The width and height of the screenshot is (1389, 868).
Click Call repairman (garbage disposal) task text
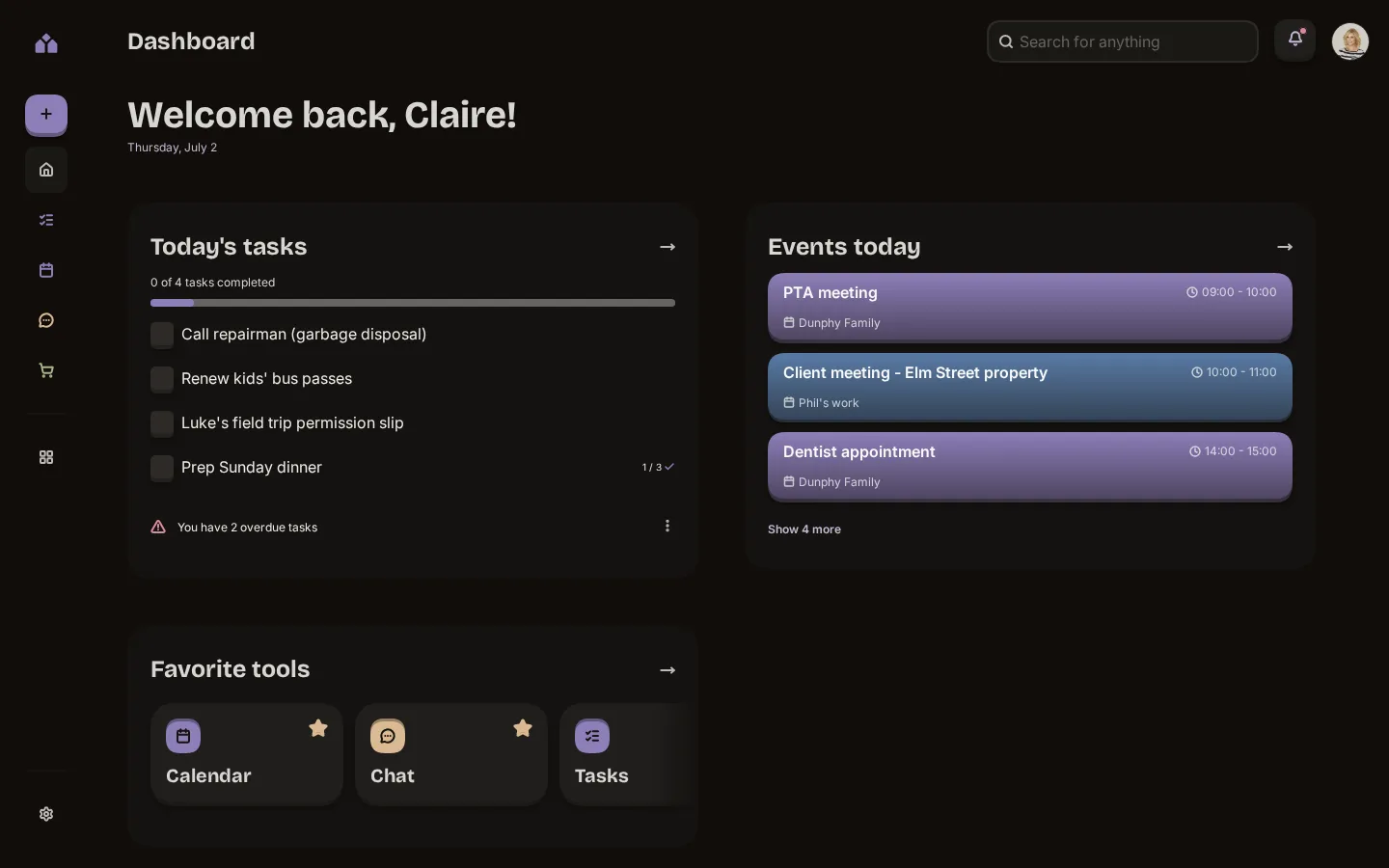coord(304,335)
